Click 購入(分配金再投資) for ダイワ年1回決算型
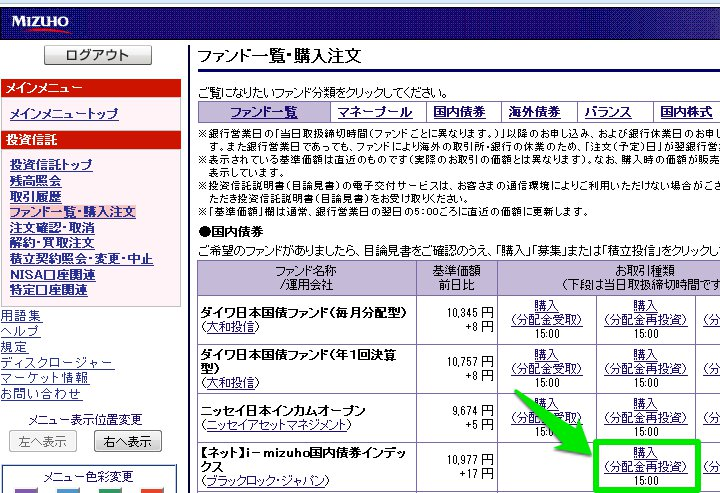The width and height of the screenshot is (720, 493). 646,362
